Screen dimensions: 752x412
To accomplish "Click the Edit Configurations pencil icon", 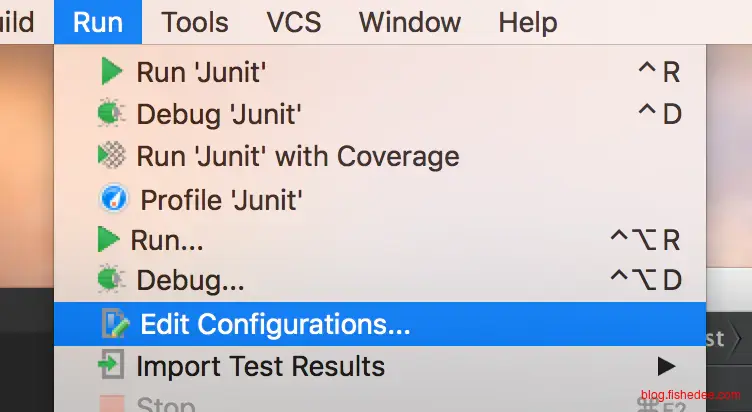I will point(116,324).
